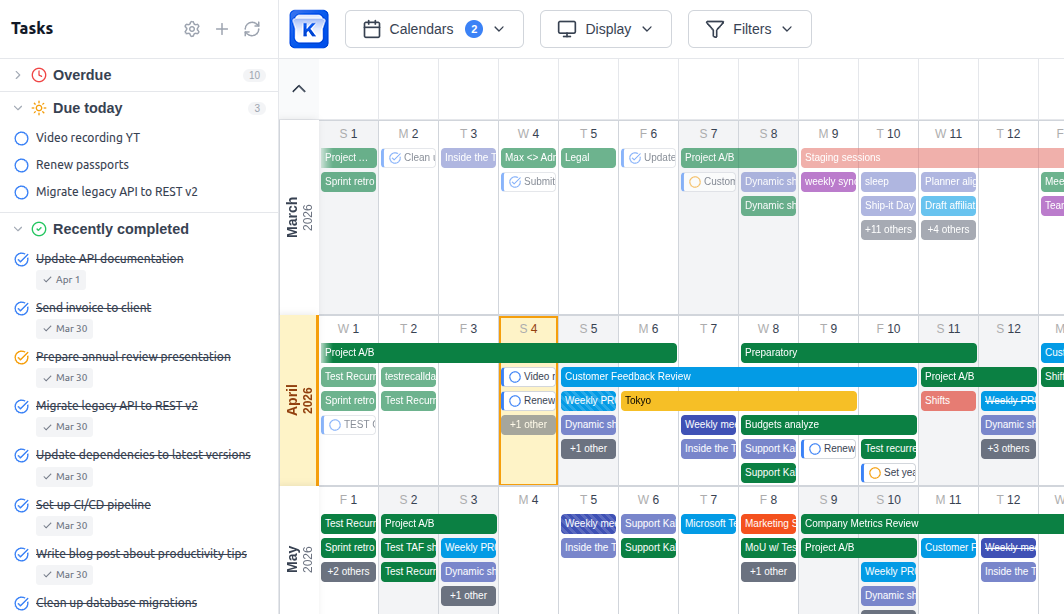
Task: Open Tasks settings gear
Action: coord(192,29)
